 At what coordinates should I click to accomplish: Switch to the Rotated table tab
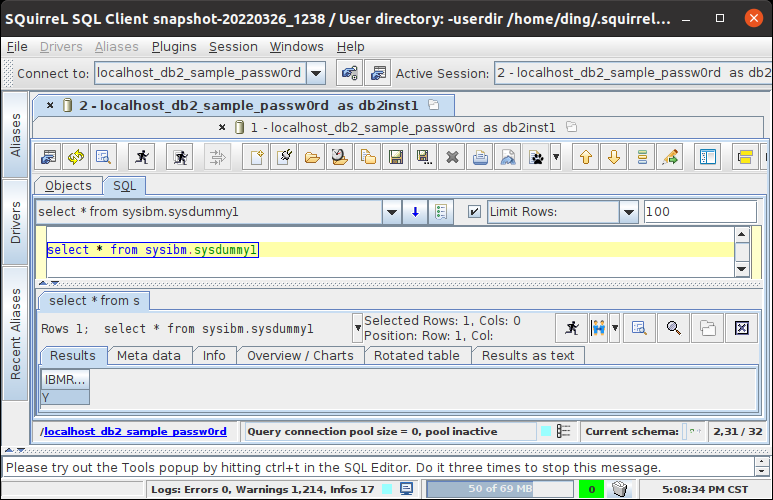pos(417,356)
